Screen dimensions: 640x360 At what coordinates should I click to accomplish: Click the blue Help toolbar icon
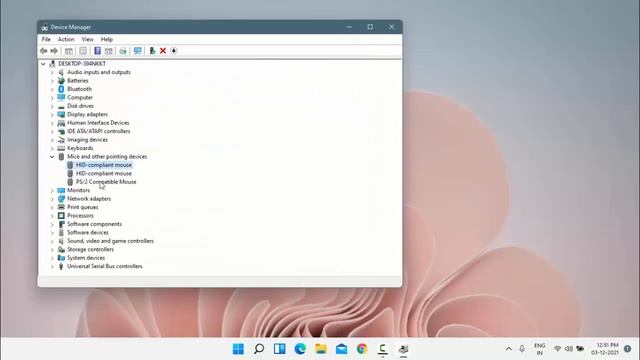tap(97, 51)
